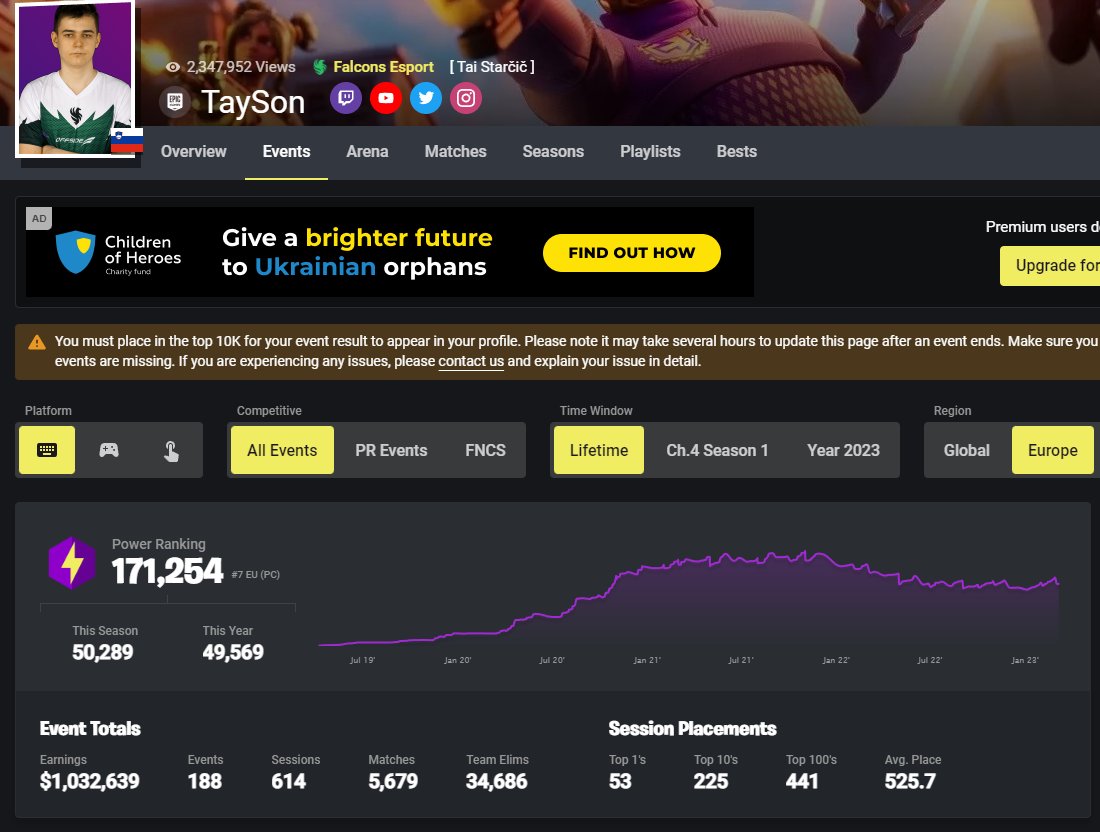View the Playlists tab
1100x832 pixels.
click(650, 152)
